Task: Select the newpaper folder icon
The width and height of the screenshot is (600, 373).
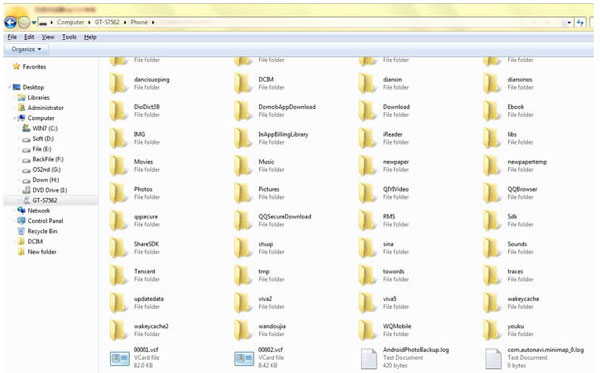Action: pos(367,165)
